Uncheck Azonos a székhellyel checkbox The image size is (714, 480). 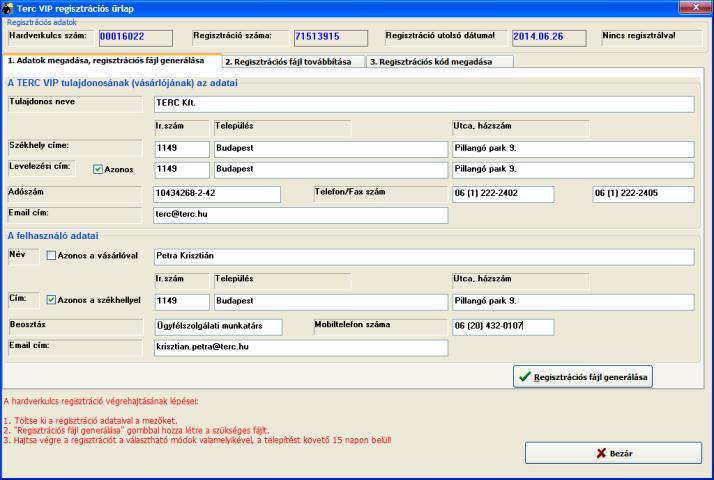coord(51,300)
